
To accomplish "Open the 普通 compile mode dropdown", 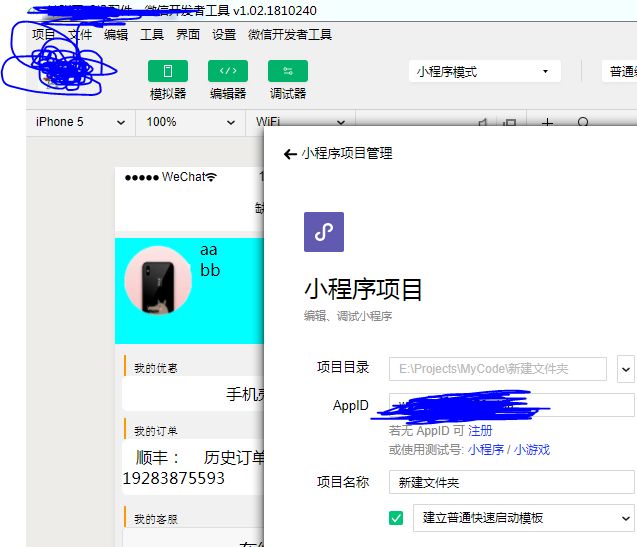I will tap(620, 72).
